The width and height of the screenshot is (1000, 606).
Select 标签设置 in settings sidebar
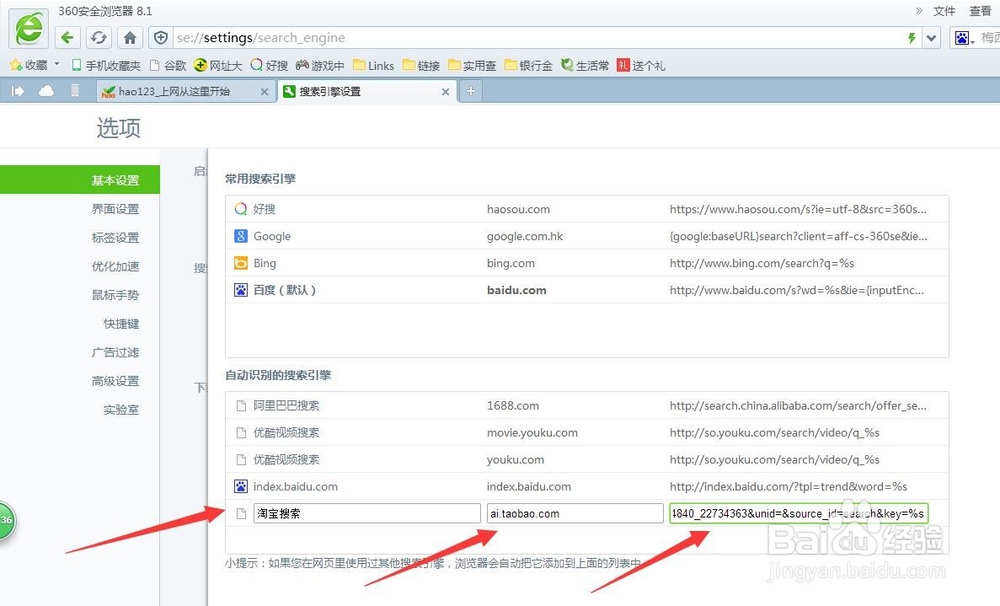pyautogui.click(x=115, y=237)
